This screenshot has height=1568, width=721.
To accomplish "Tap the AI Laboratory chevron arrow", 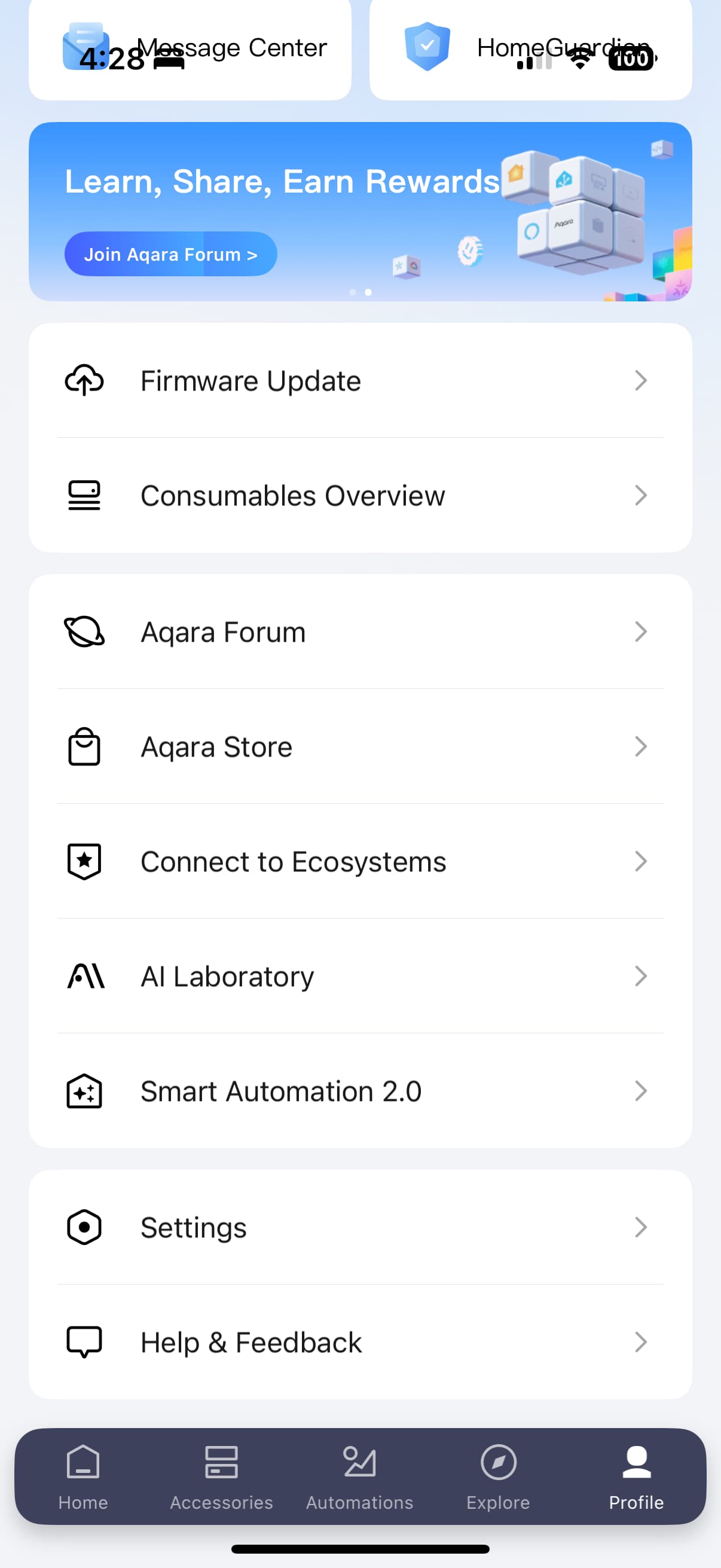I will [x=640, y=976].
